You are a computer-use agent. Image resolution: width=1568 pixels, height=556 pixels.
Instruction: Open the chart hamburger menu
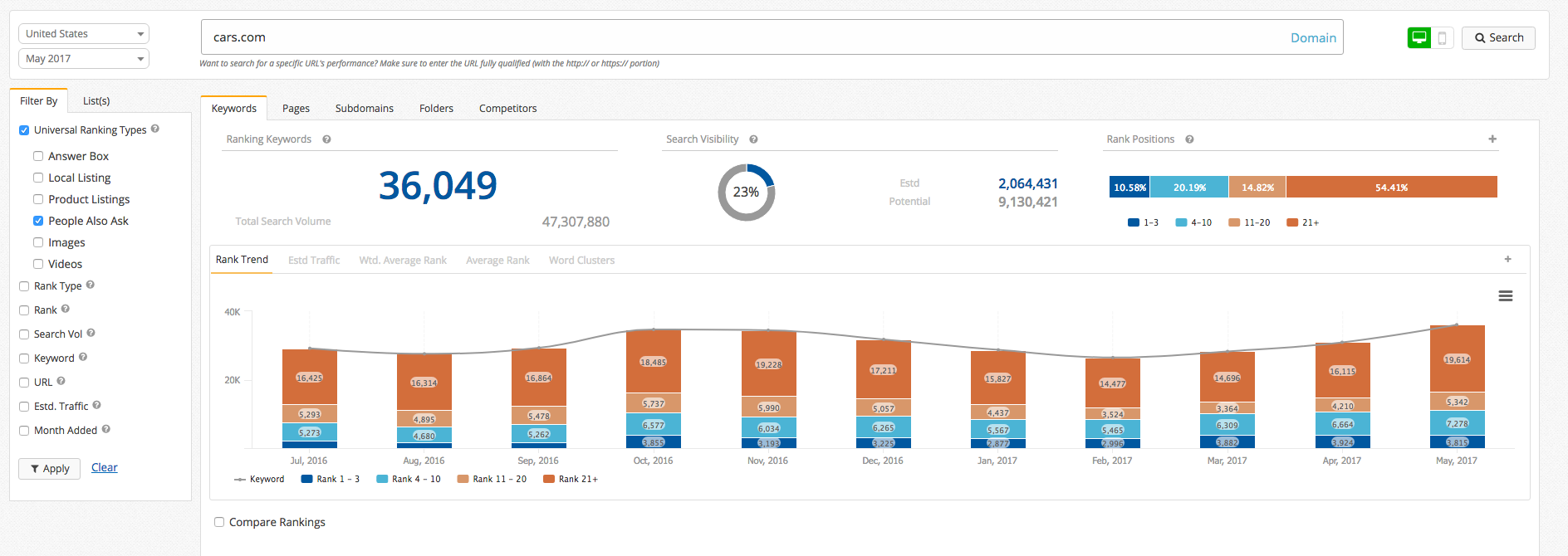click(x=1505, y=296)
